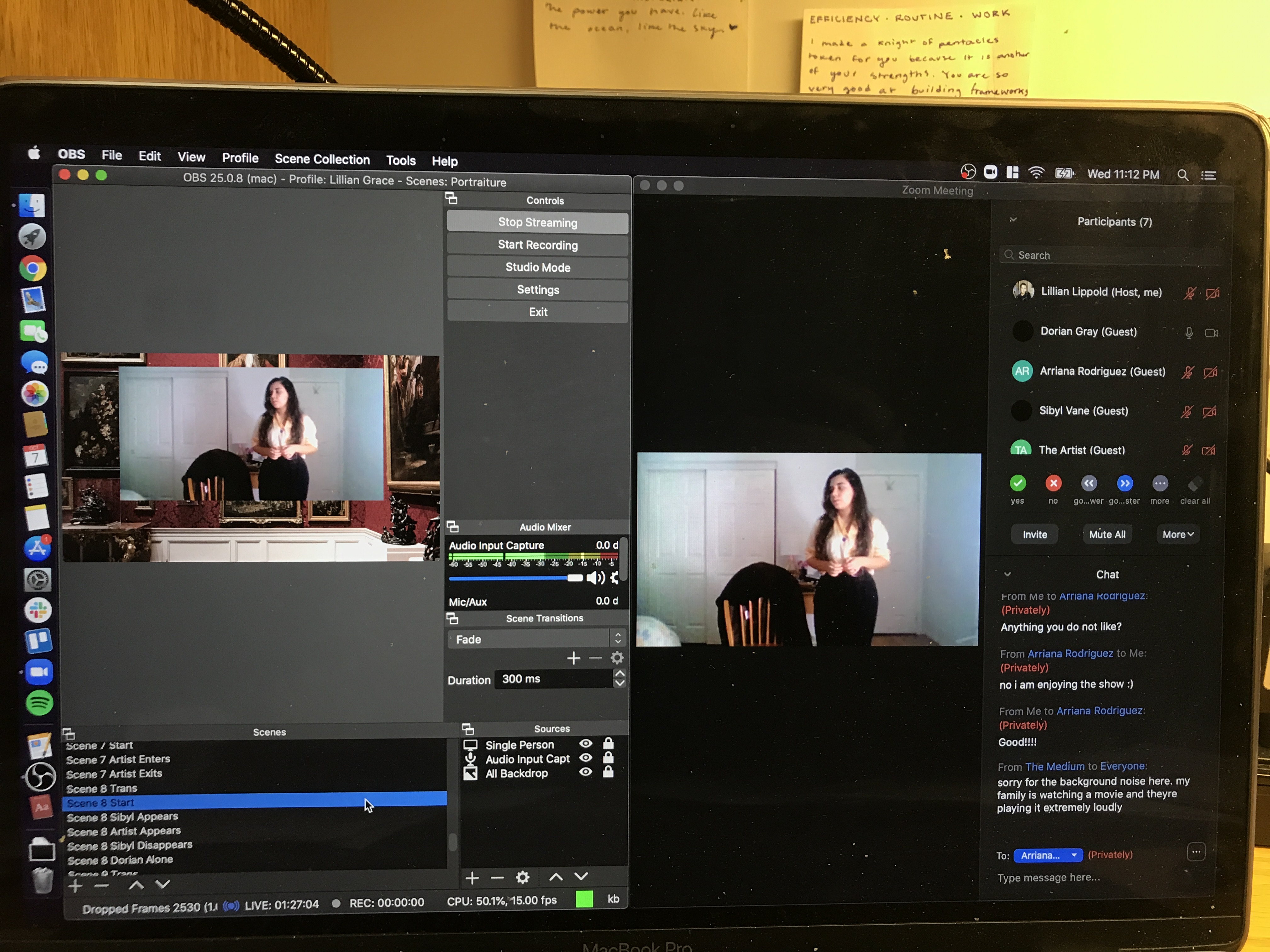
Task: Open the Fade transition dropdown
Action: [x=536, y=639]
